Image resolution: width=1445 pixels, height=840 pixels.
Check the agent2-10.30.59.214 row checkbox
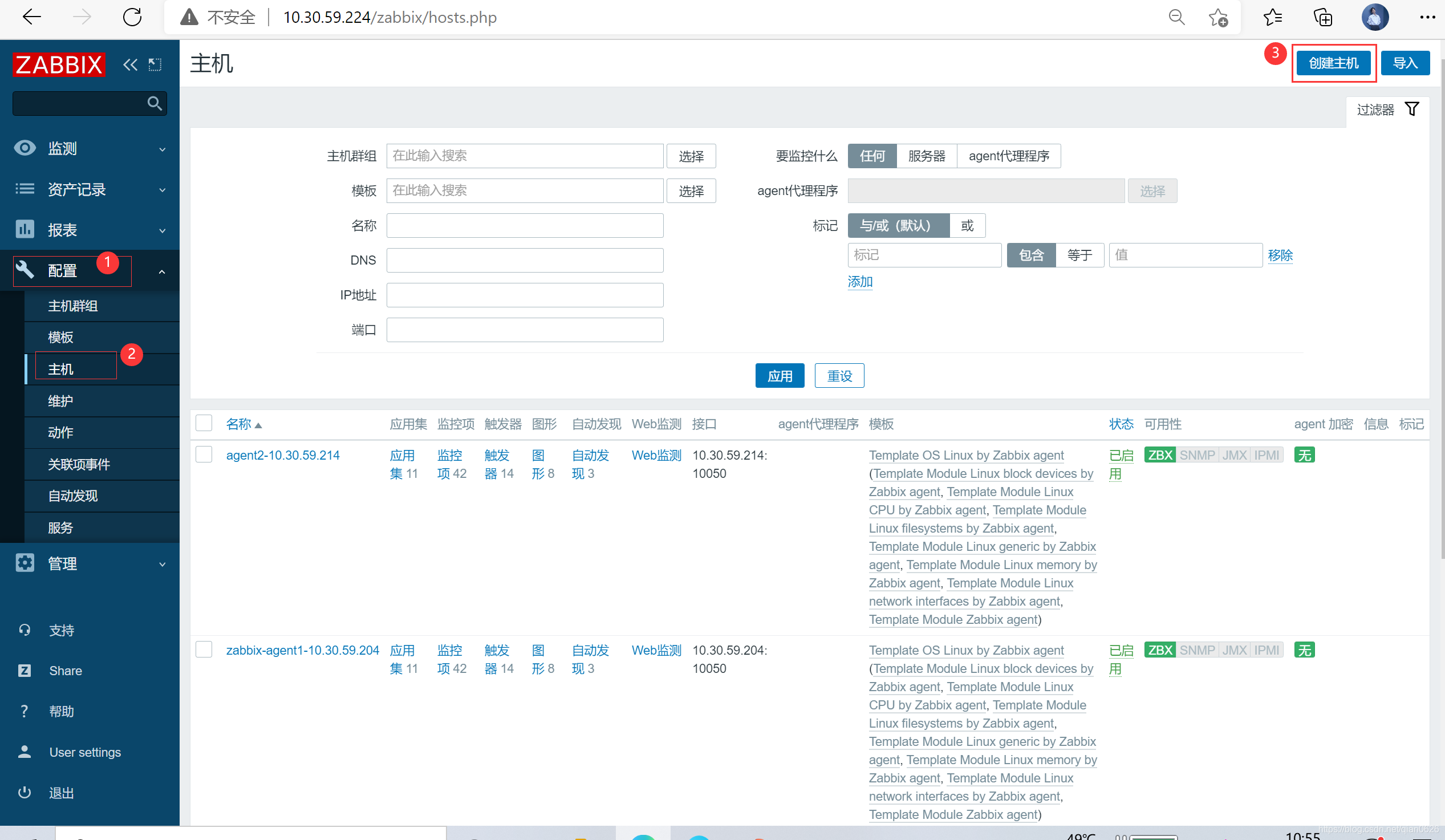204,455
